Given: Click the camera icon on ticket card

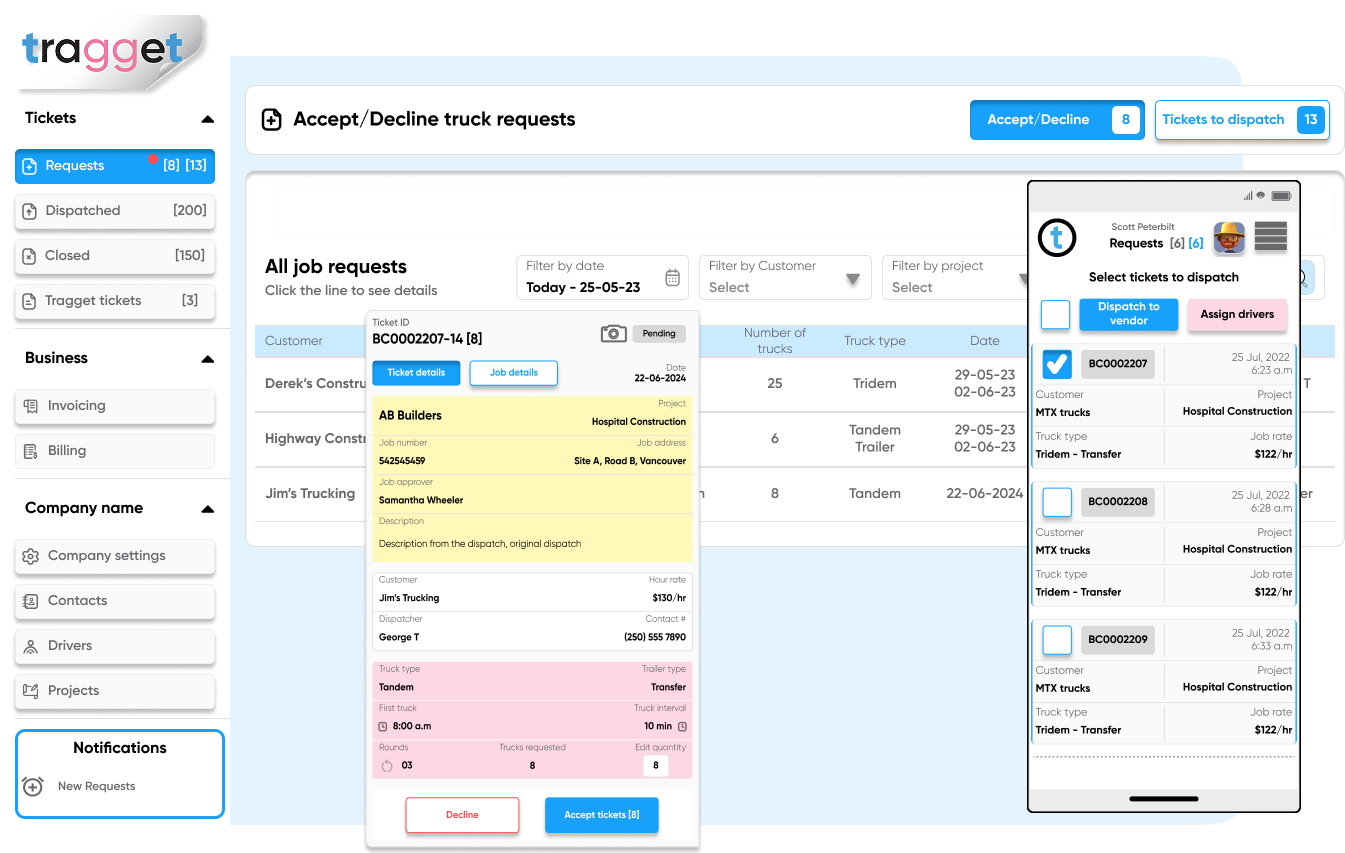Looking at the screenshot, I should click(x=613, y=334).
